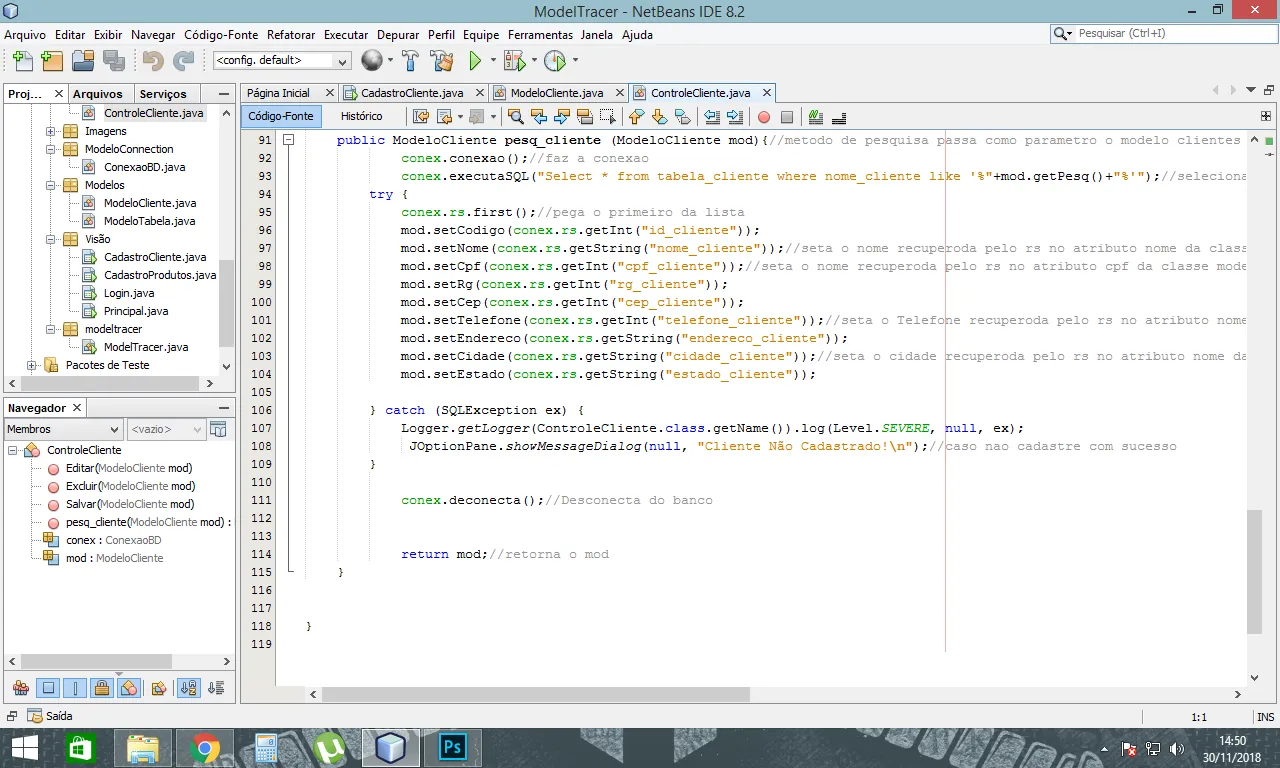Open the Refatorar menu
Image resolution: width=1280 pixels, height=768 pixels.
(291, 34)
